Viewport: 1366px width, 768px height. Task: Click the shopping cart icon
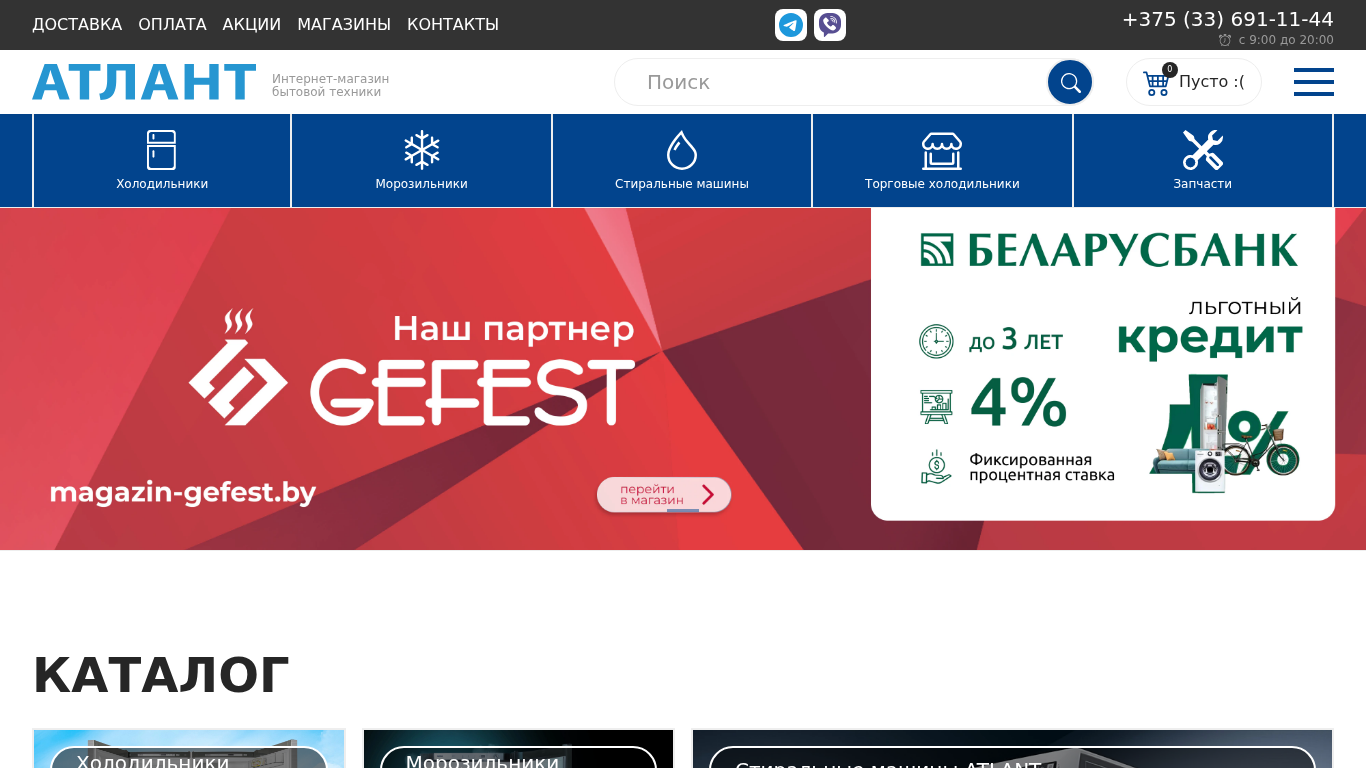pos(1156,84)
